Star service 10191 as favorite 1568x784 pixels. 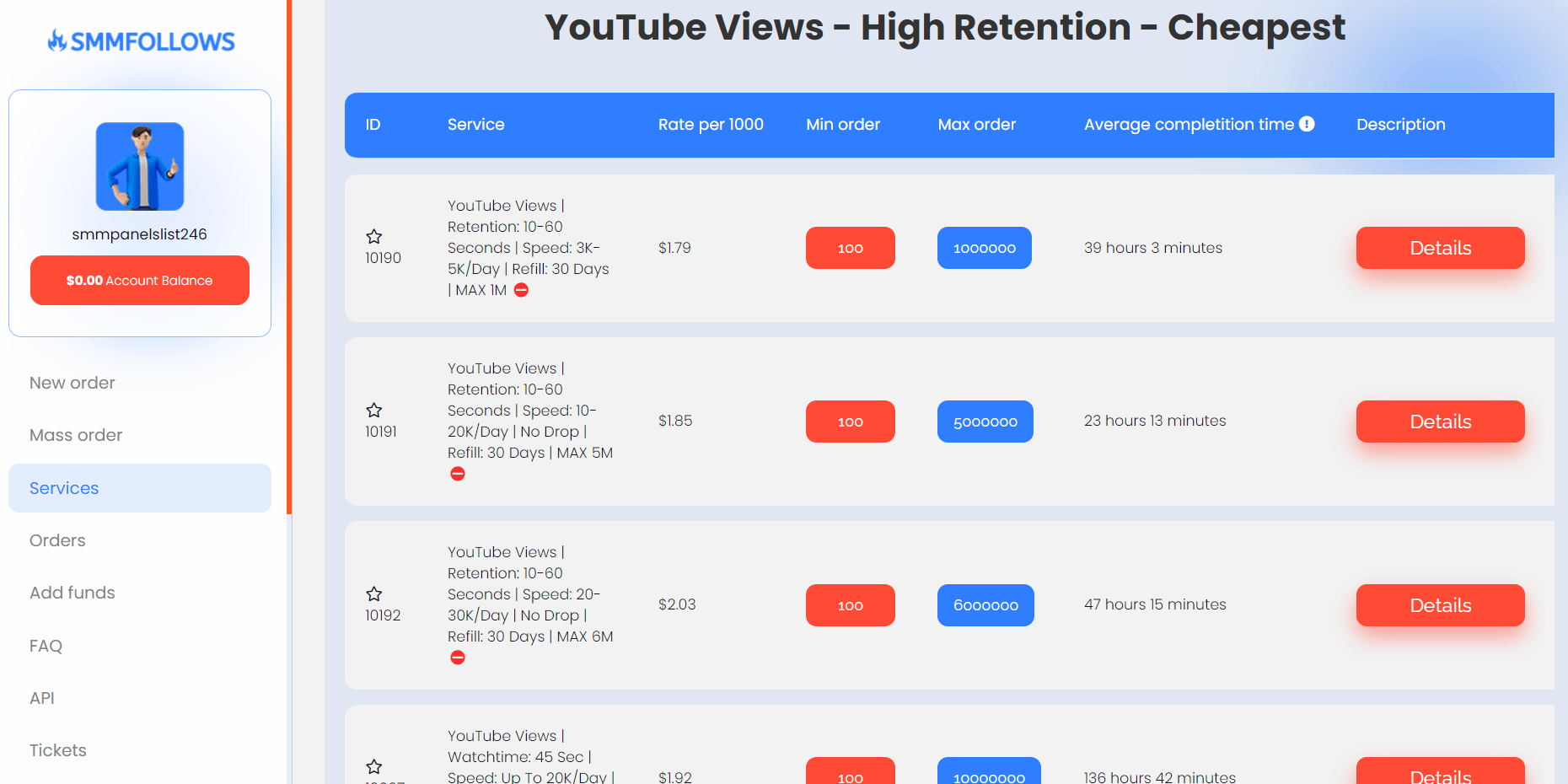click(374, 411)
